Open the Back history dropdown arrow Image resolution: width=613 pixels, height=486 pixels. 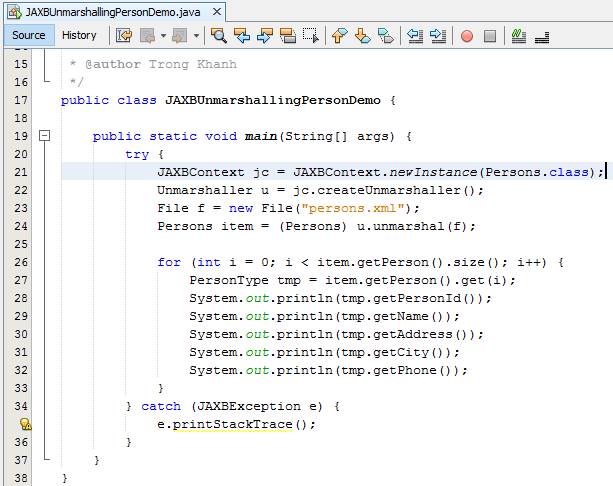(163, 36)
